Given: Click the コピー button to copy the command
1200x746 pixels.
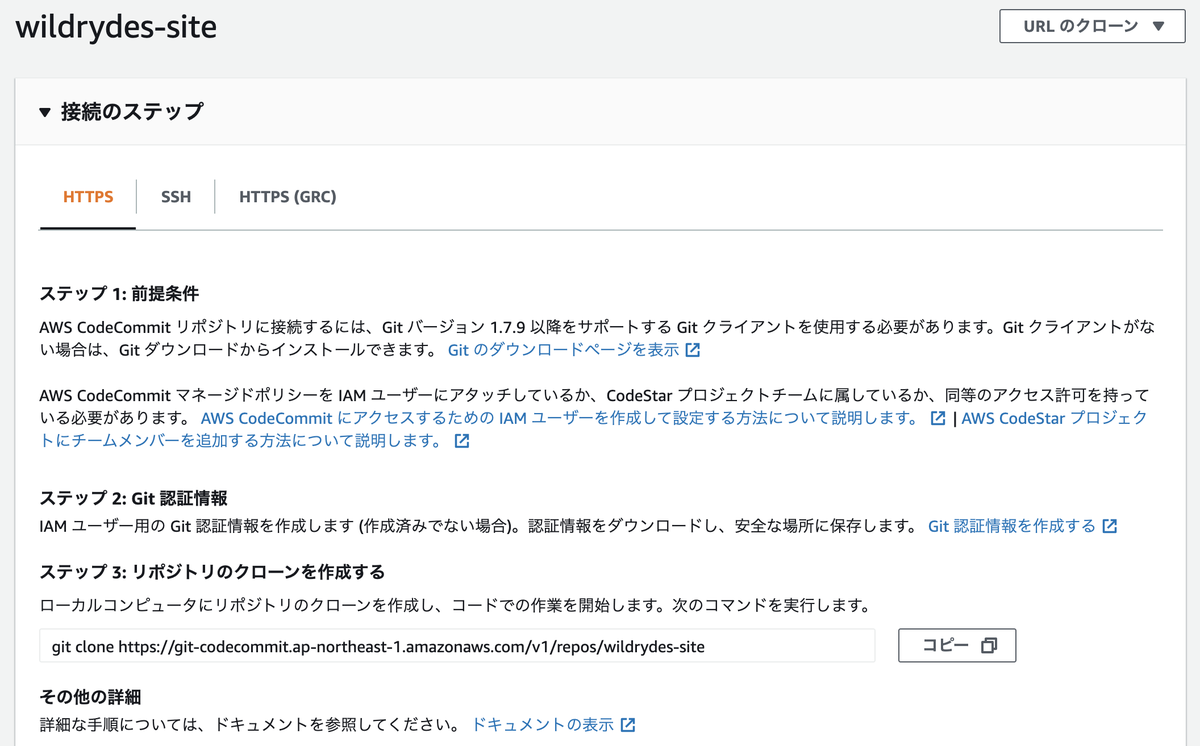Looking at the screenshot, I should pyautogui.click(x=957, y=645).
